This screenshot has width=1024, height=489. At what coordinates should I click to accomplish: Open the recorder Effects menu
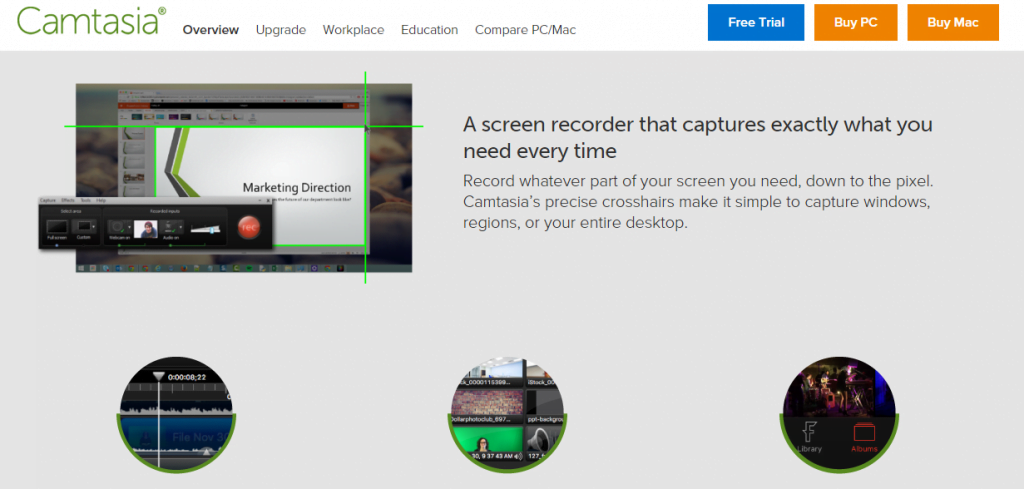tap(68, 200)
